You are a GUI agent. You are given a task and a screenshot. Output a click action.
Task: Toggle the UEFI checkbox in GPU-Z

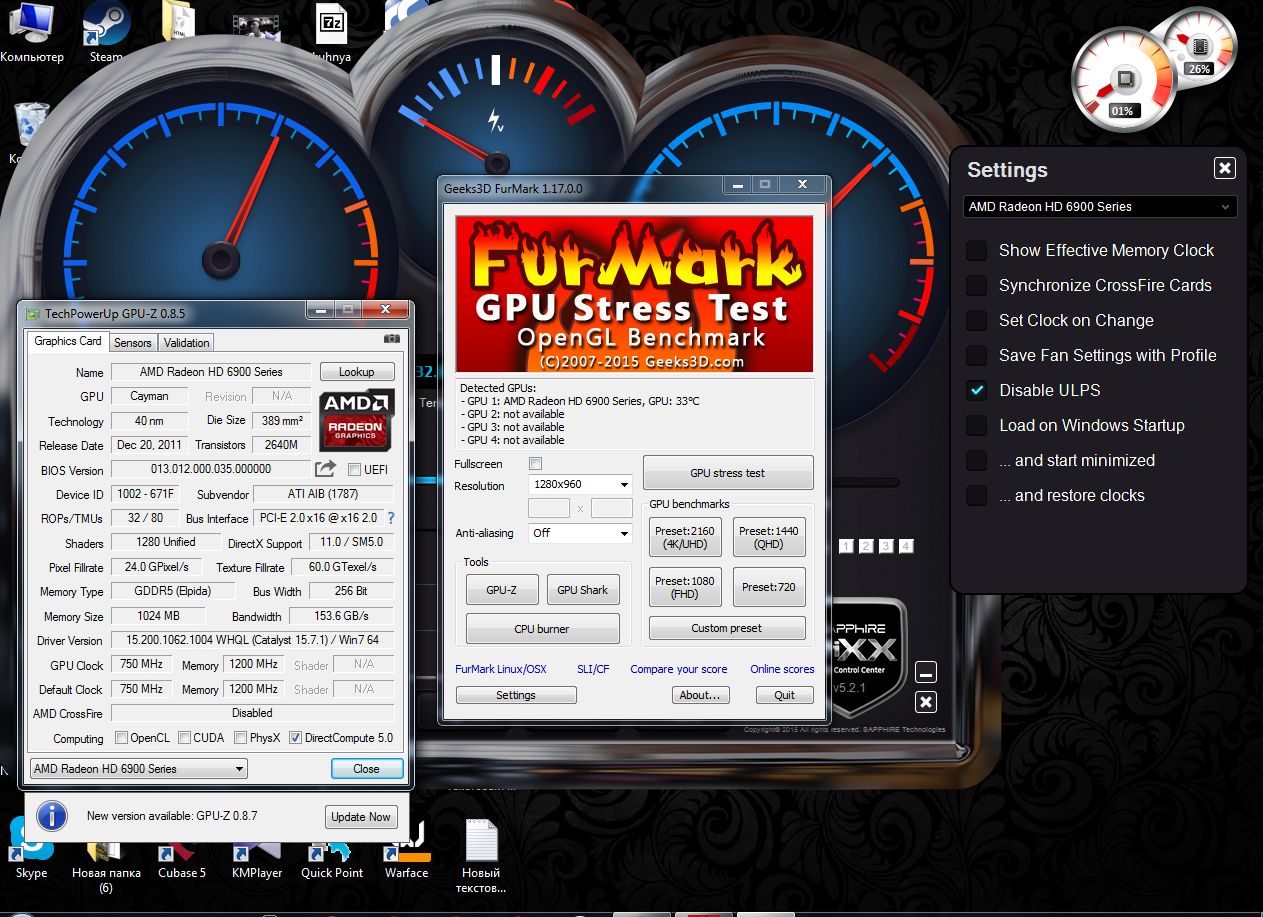354,469
